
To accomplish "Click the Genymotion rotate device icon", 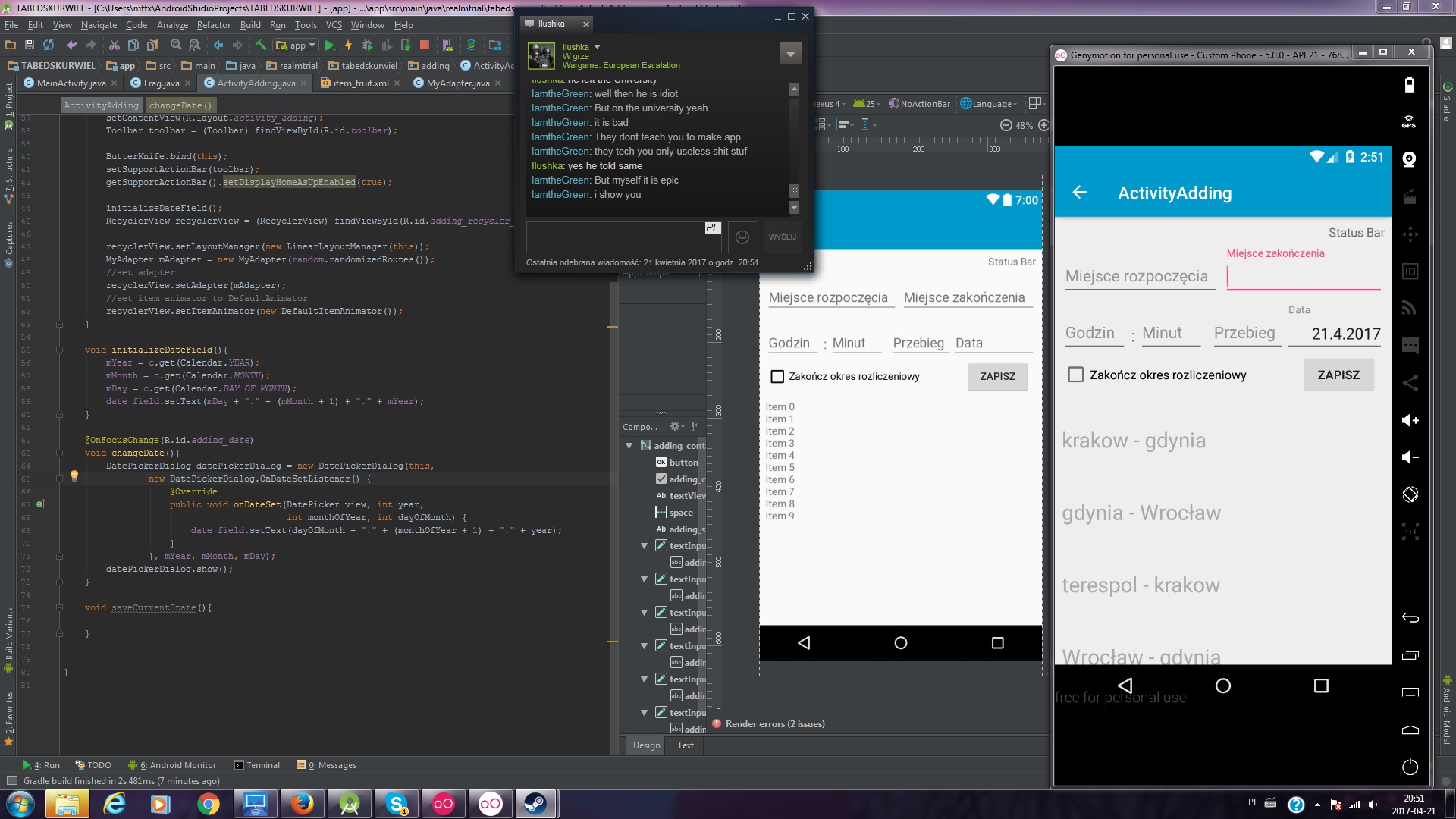I will coord(1410,494).
